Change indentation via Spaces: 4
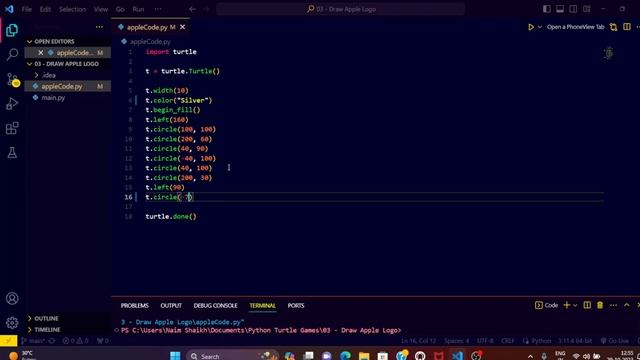Screen dimensions: 640x360 pos(457,340)
